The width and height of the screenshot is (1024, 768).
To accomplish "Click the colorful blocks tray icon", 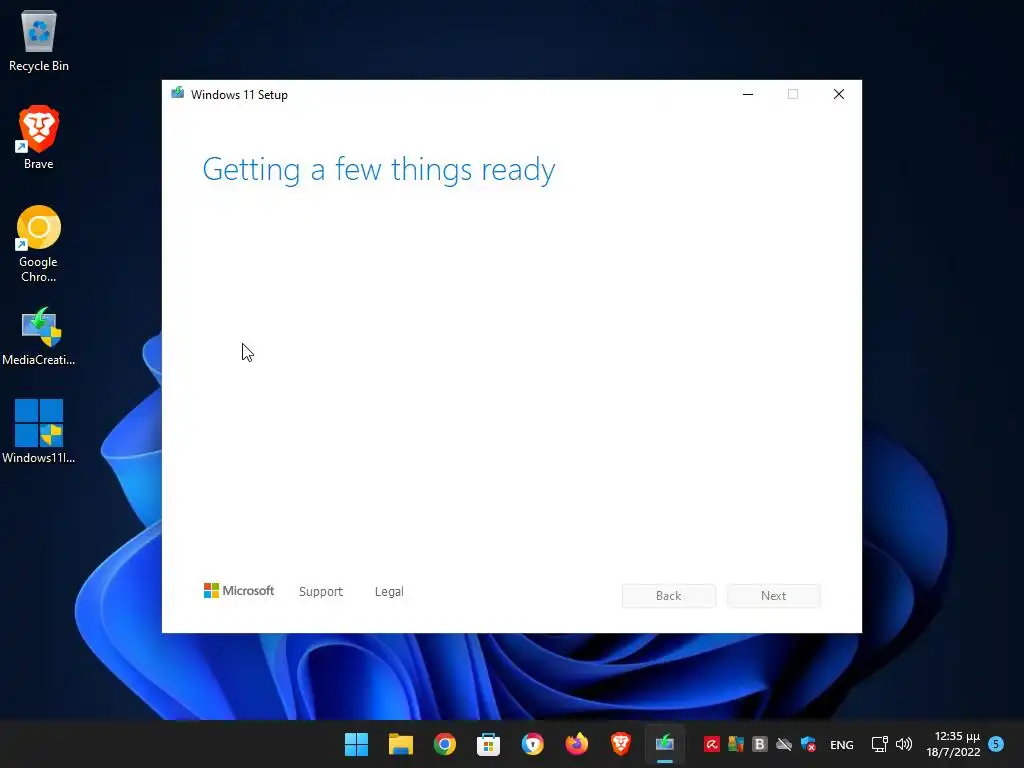I will point(736,744).
